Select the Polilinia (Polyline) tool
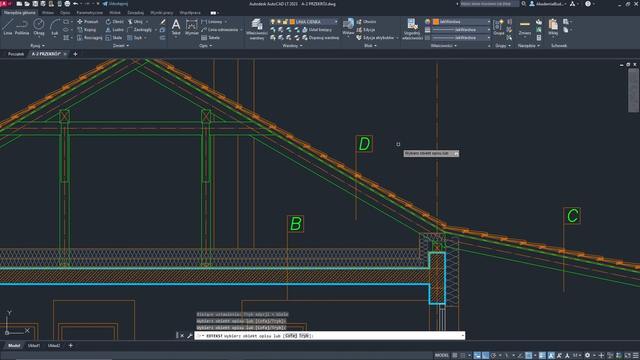The image size is (640, 360). coord(22,27)
